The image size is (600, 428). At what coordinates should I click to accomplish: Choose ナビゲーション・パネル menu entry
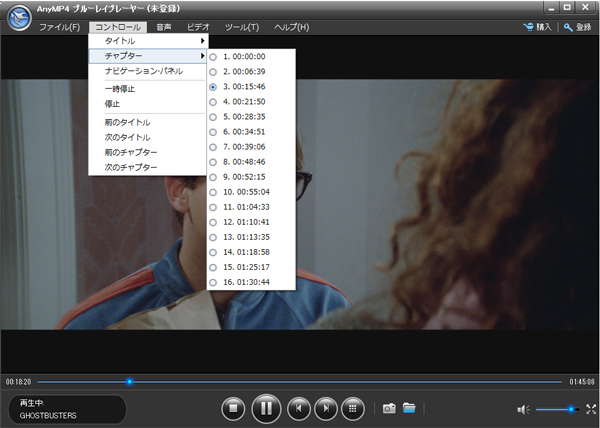click(148, 71)
